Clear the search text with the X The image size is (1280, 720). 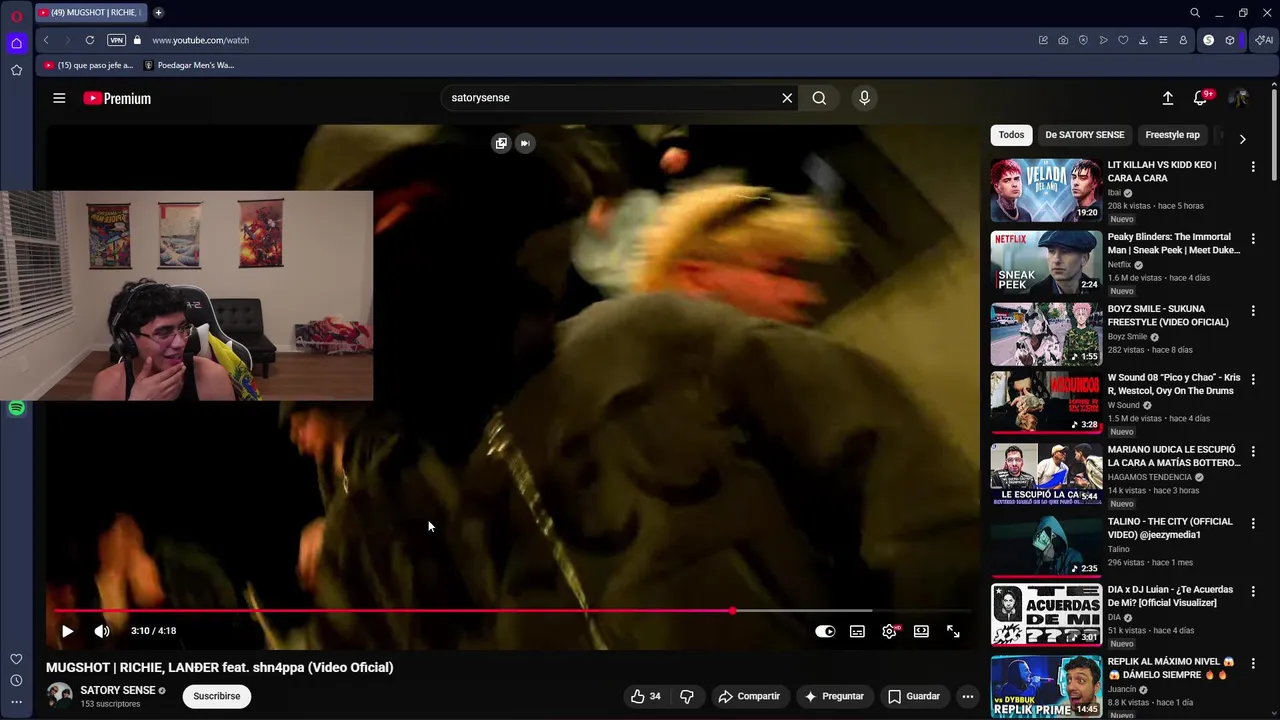pos(787,98)
